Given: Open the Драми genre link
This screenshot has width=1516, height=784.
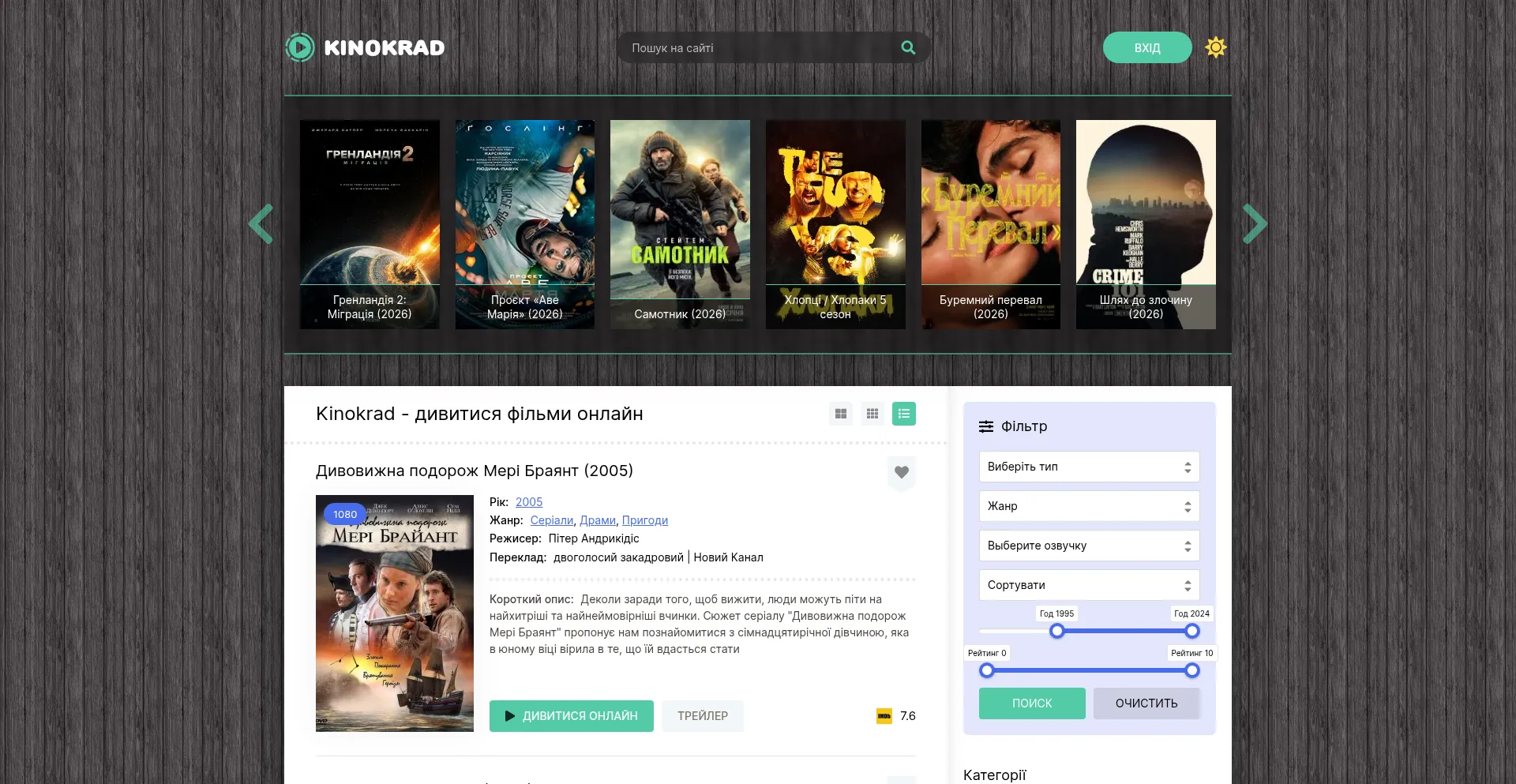Looking at the screenshot, I should pos(598,520).
